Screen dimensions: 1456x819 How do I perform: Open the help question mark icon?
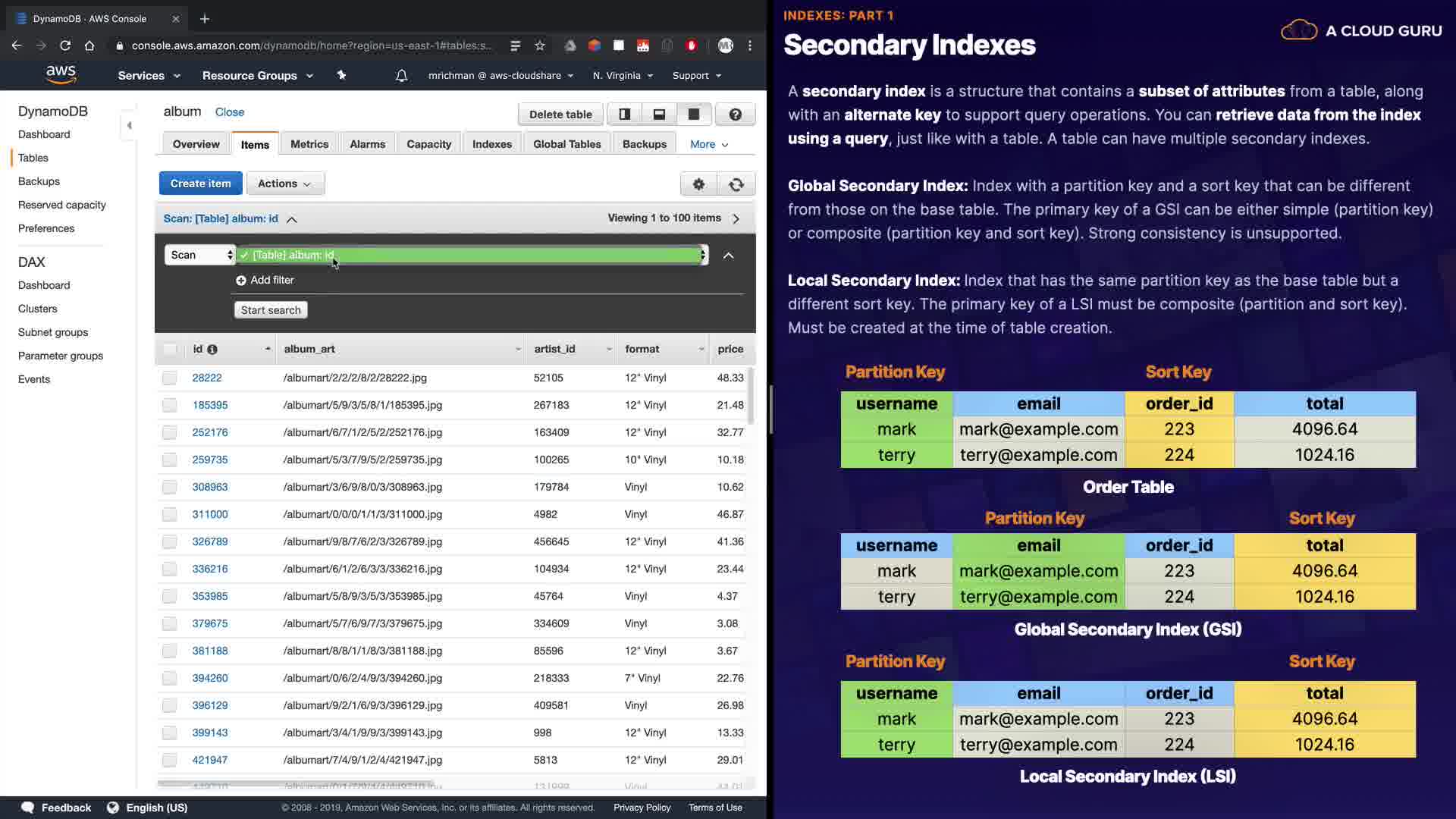(735, 115)
